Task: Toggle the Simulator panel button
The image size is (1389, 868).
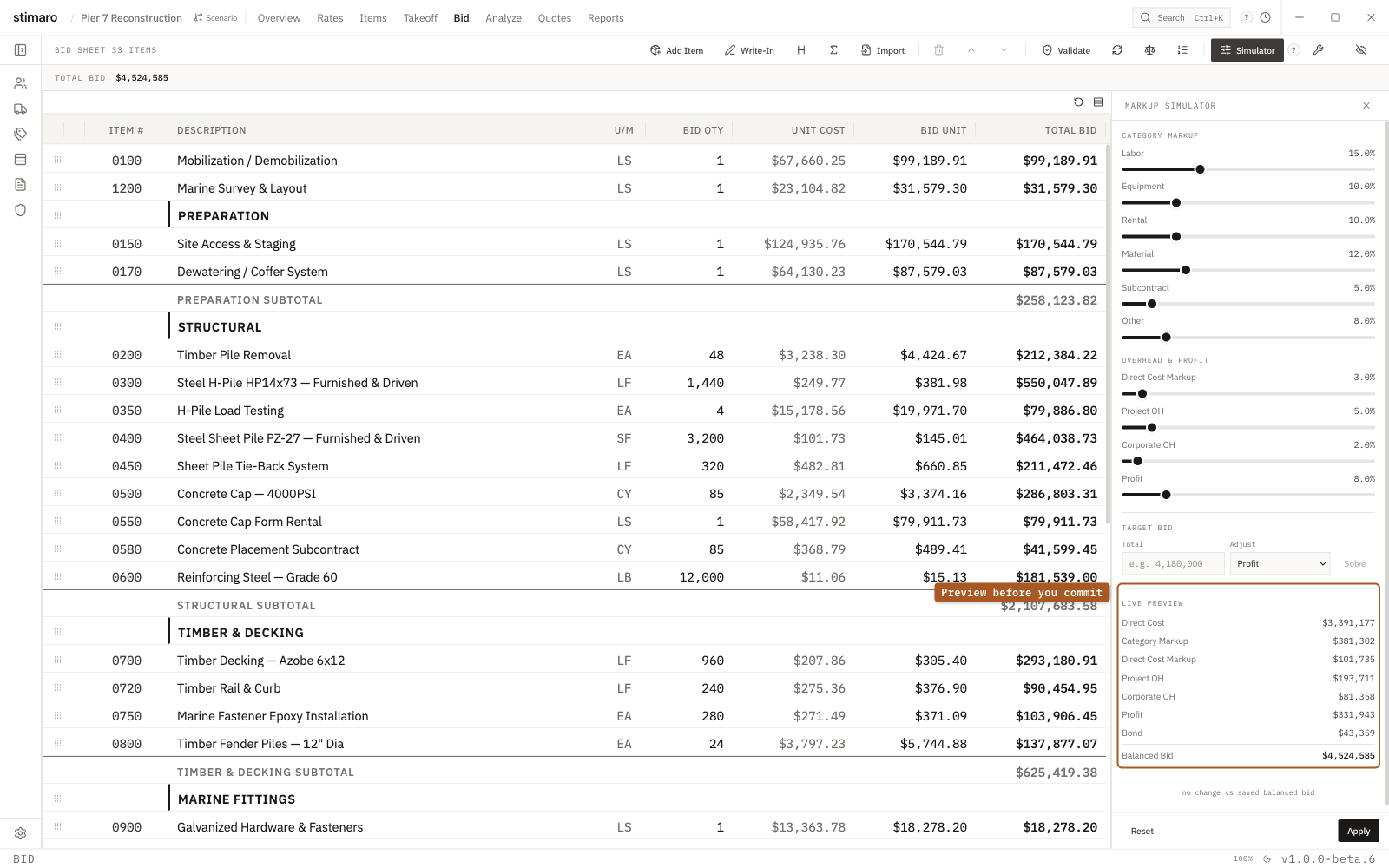Action: [x=1247, y=50]
